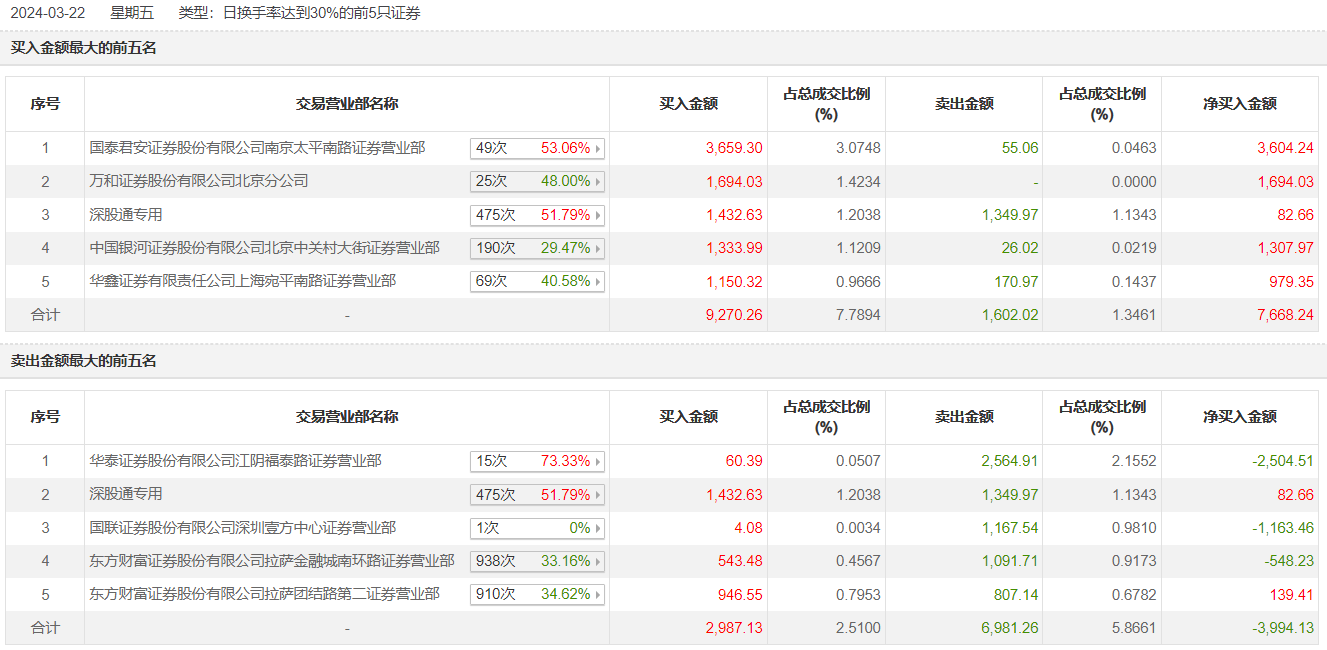Click the arrow icon beside 48.00%
This screenshot has width=1327, height=650.
598,182
